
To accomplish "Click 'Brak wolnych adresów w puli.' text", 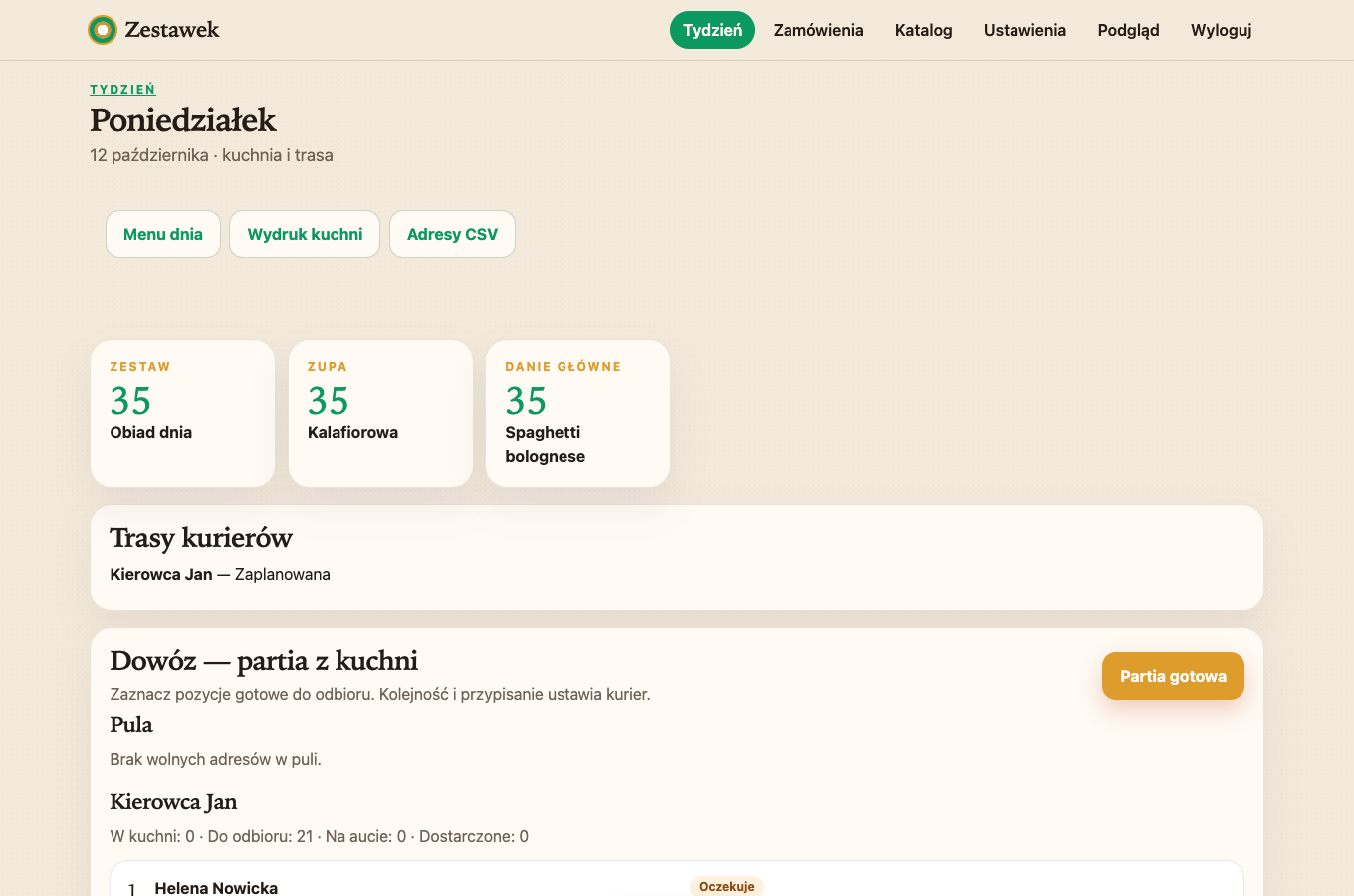I will tap(215, 759).
